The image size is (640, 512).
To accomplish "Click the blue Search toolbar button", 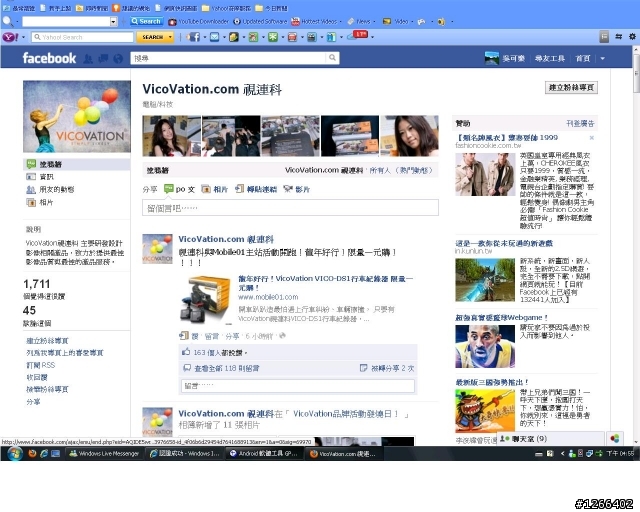I will pyautogui.click(x=147, y=21).
